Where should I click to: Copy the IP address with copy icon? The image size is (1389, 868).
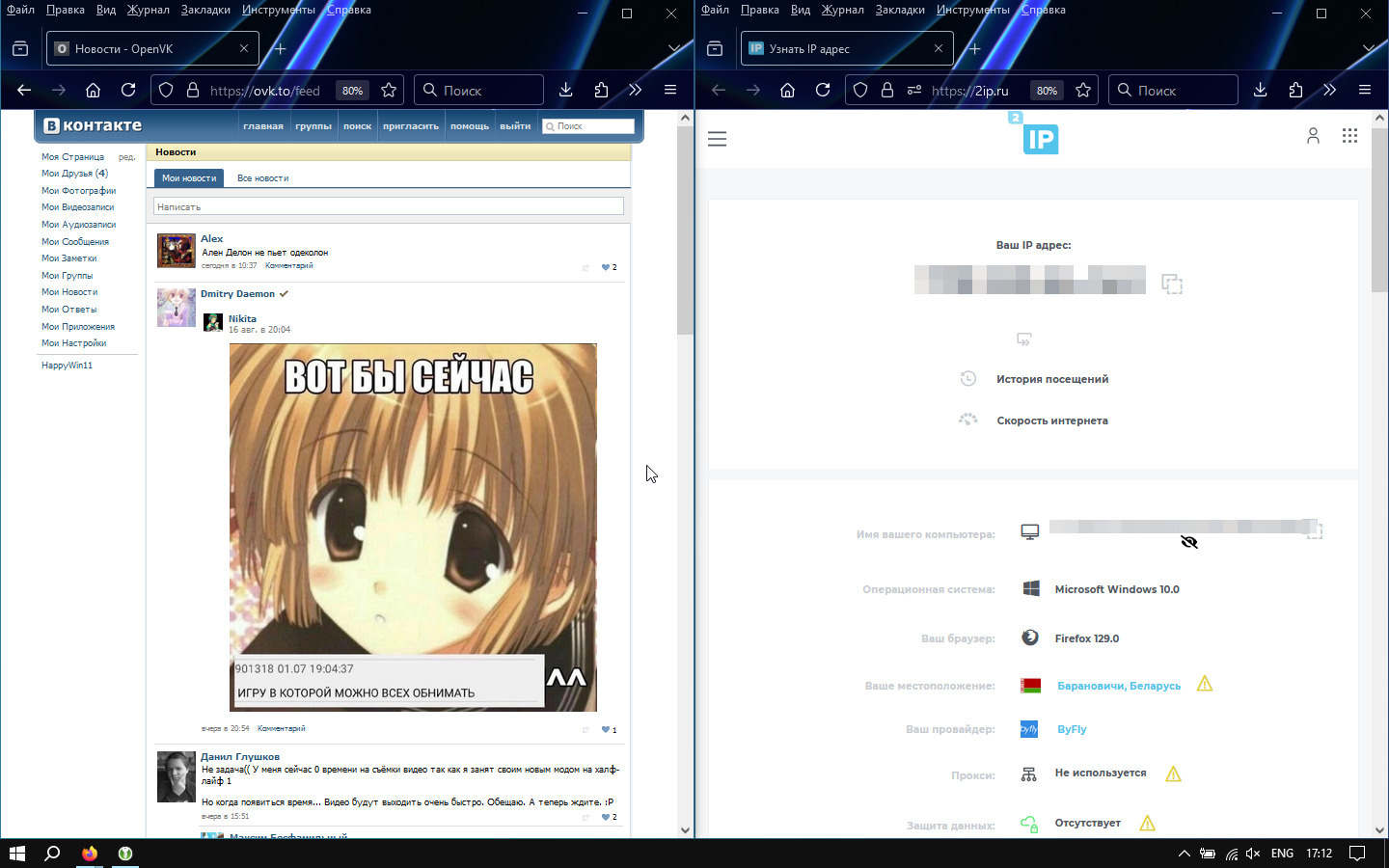(1172, 284)
